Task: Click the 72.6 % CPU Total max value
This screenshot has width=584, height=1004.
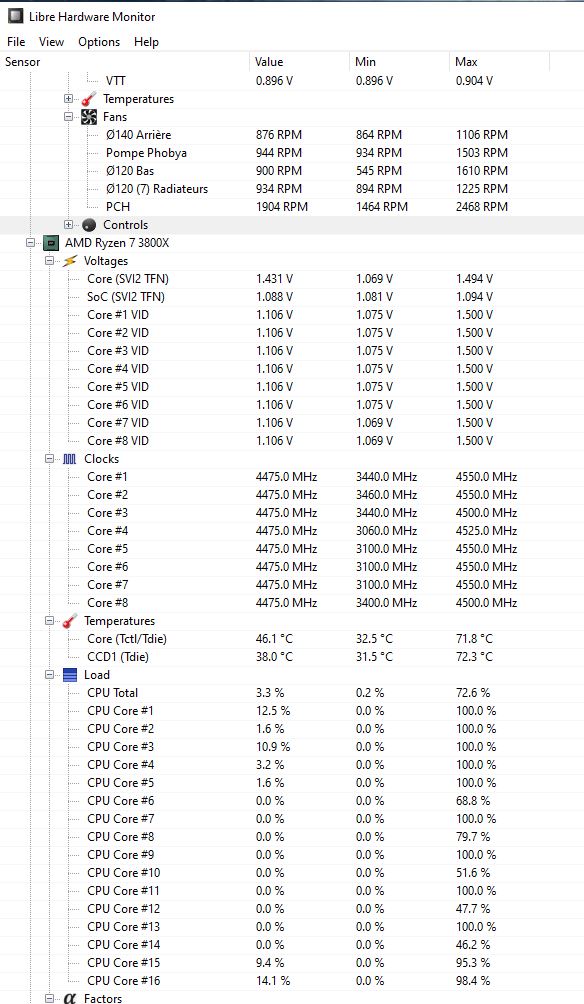Action: tap(473, 692)
